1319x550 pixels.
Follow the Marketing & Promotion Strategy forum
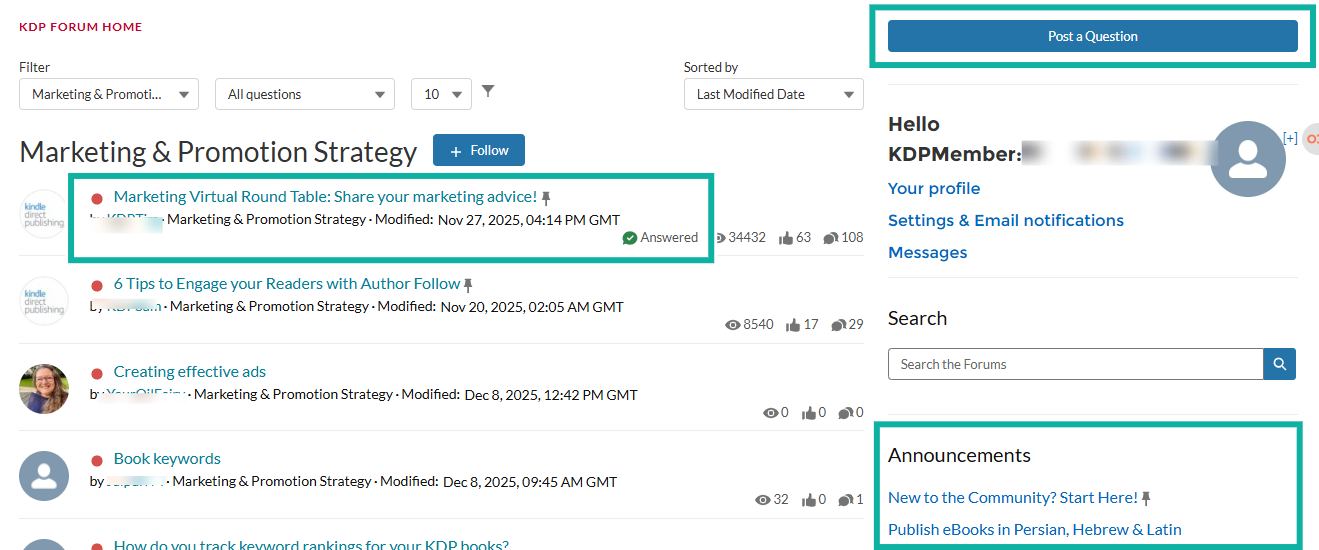click(x=479, y=150)
